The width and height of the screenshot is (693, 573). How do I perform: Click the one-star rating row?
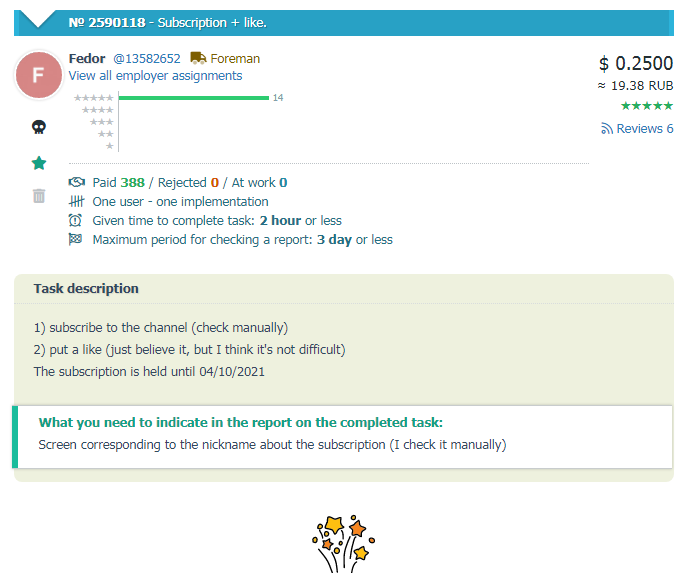[110, 145]
